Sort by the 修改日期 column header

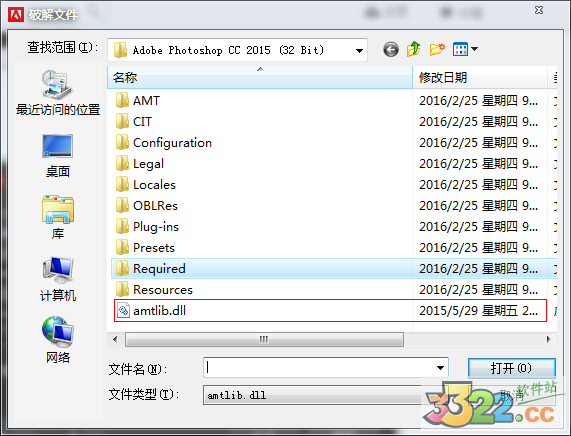(480, 77)
